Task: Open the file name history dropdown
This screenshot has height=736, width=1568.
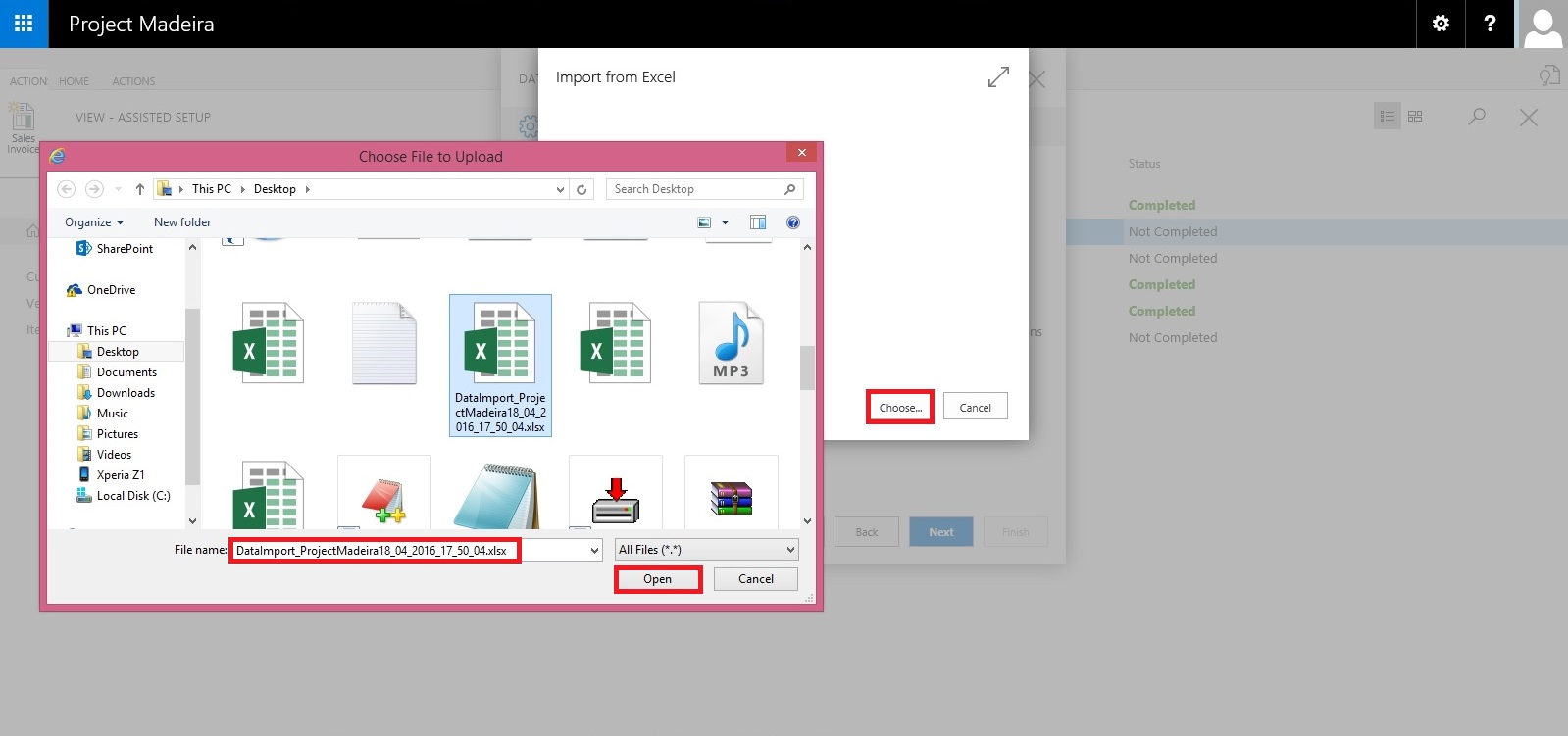Action: pyautogui.click(x=594, y=551)
